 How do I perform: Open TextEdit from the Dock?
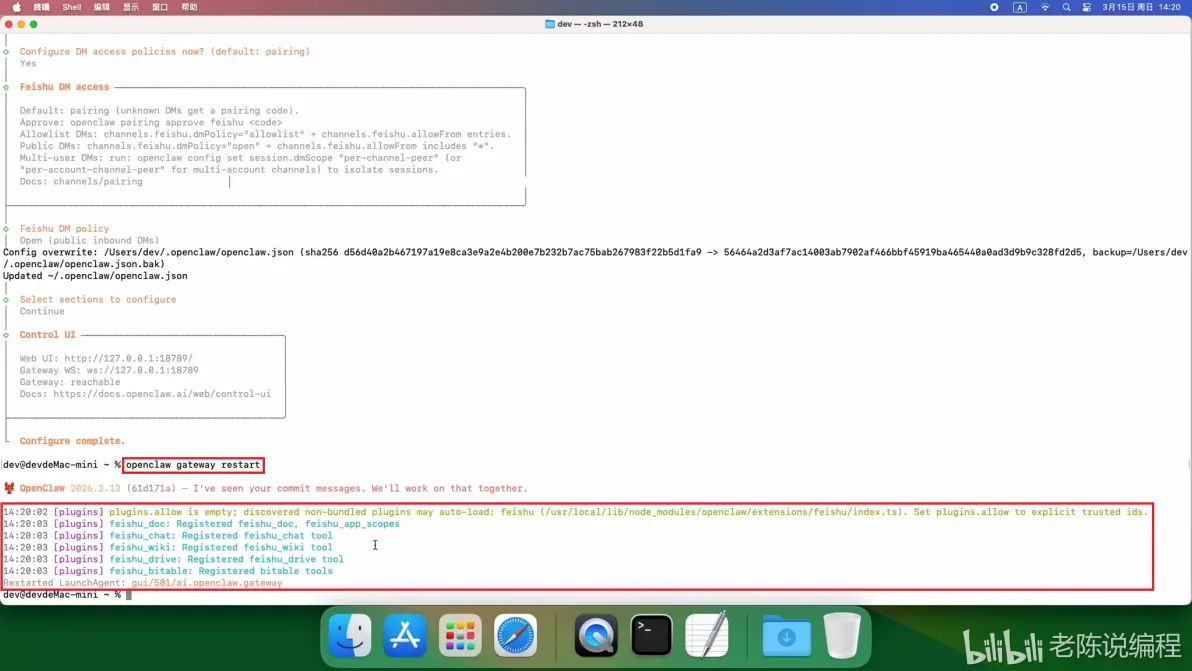click(x=707, y=635)
